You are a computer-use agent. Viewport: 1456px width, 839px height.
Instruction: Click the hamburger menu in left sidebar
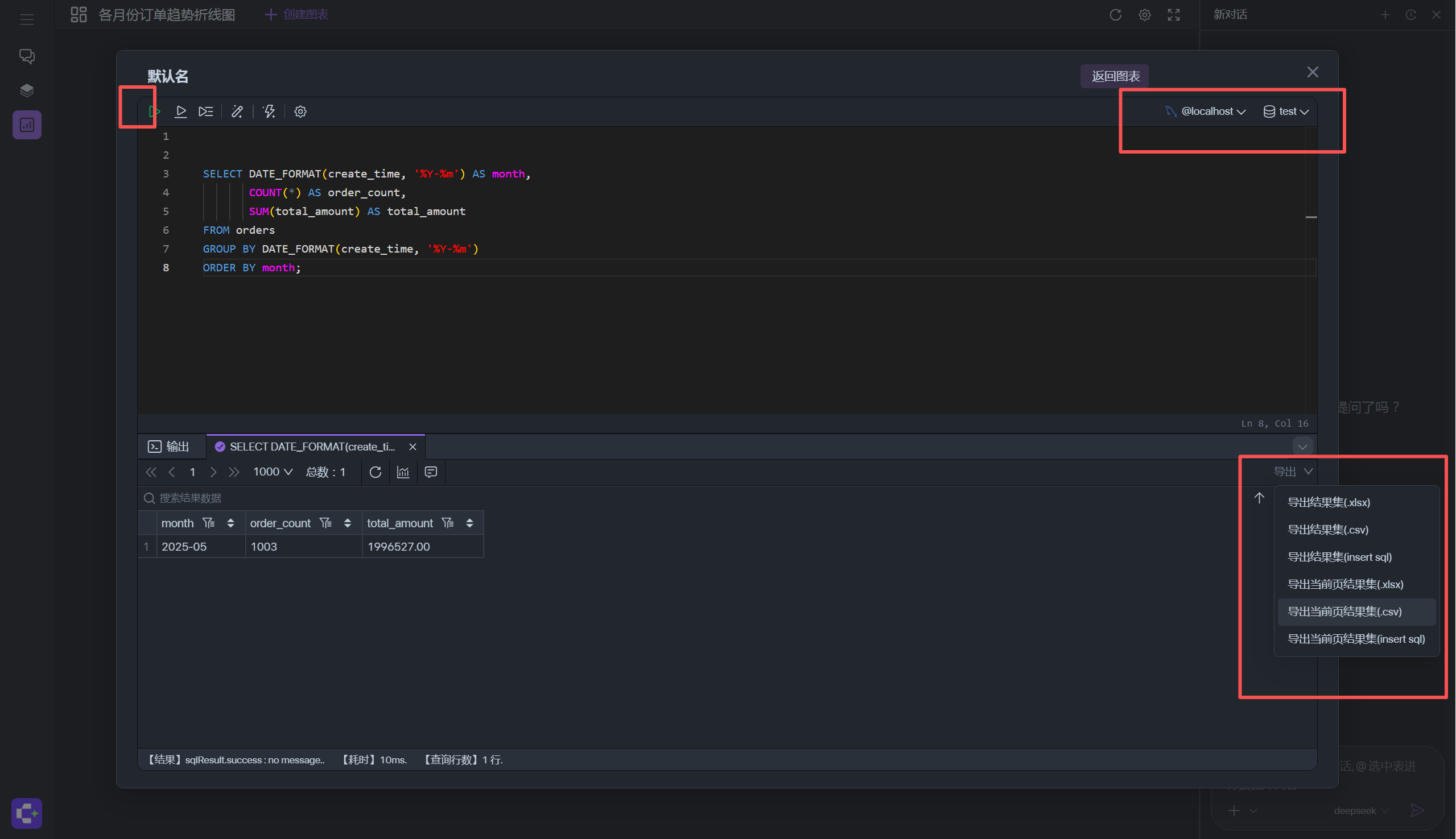27,19
